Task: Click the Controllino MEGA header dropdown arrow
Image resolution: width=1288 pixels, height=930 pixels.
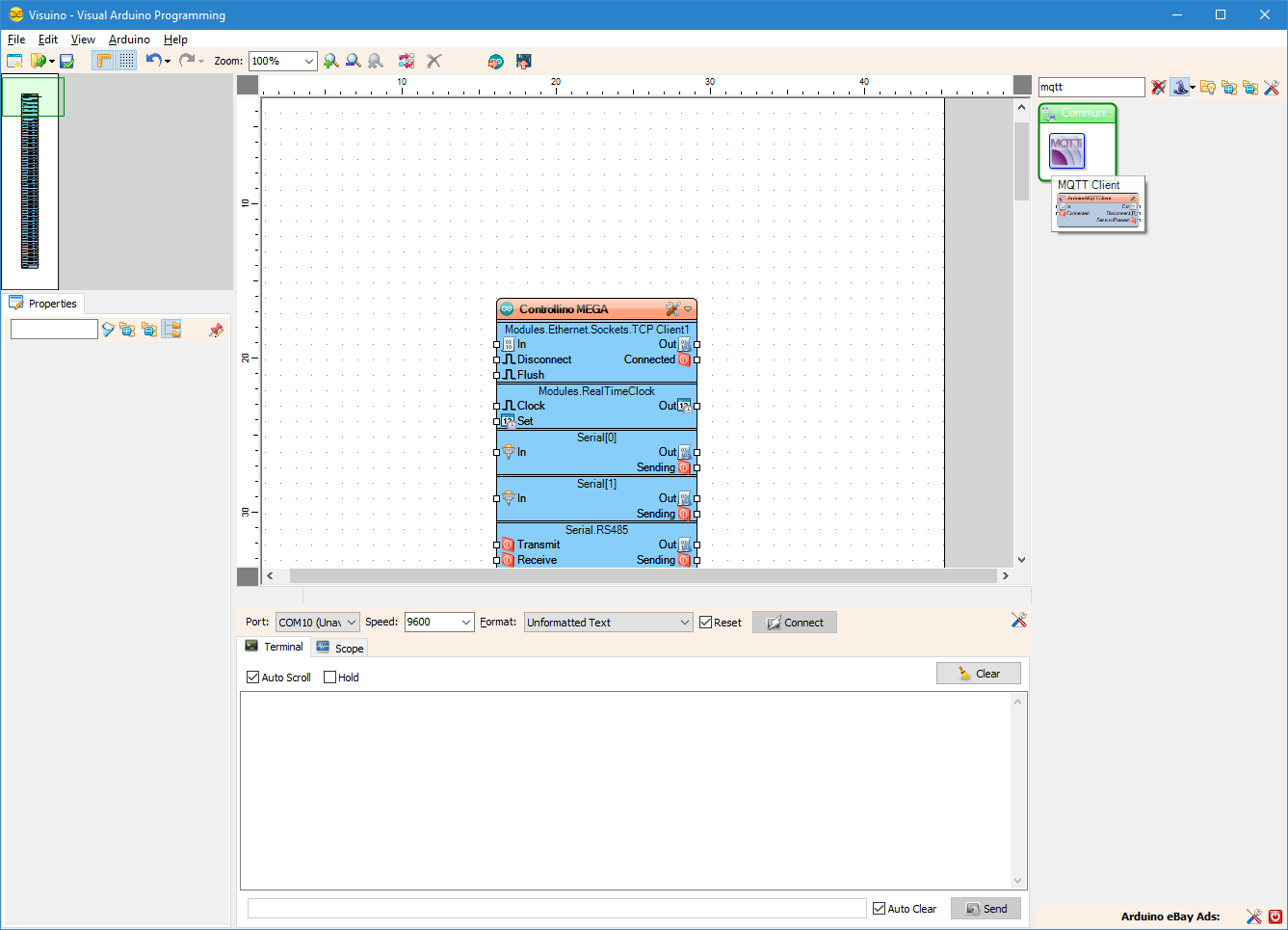Action: [x=688, y=309]
